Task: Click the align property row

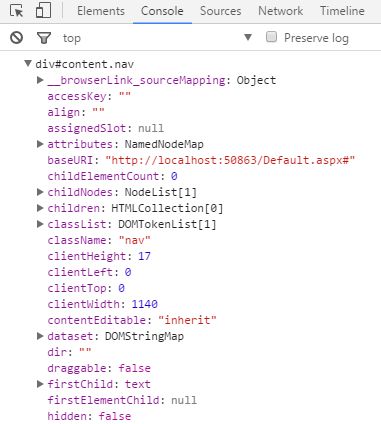Action: [x=76, y=112]
